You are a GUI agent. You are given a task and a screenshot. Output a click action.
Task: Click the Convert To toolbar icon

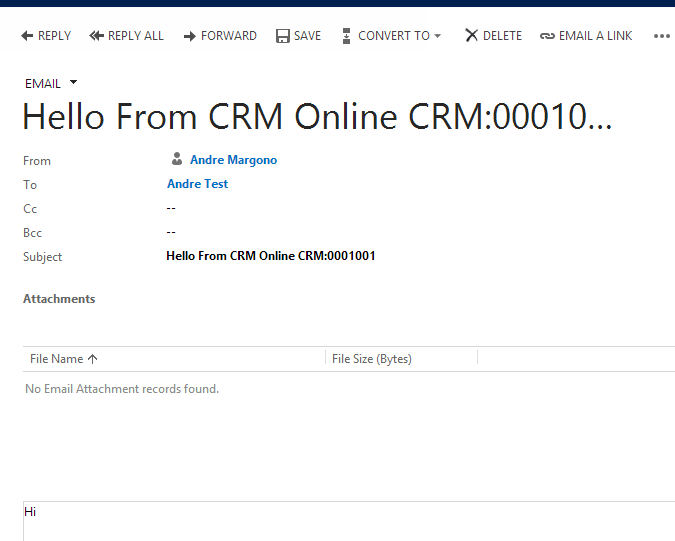347,36
